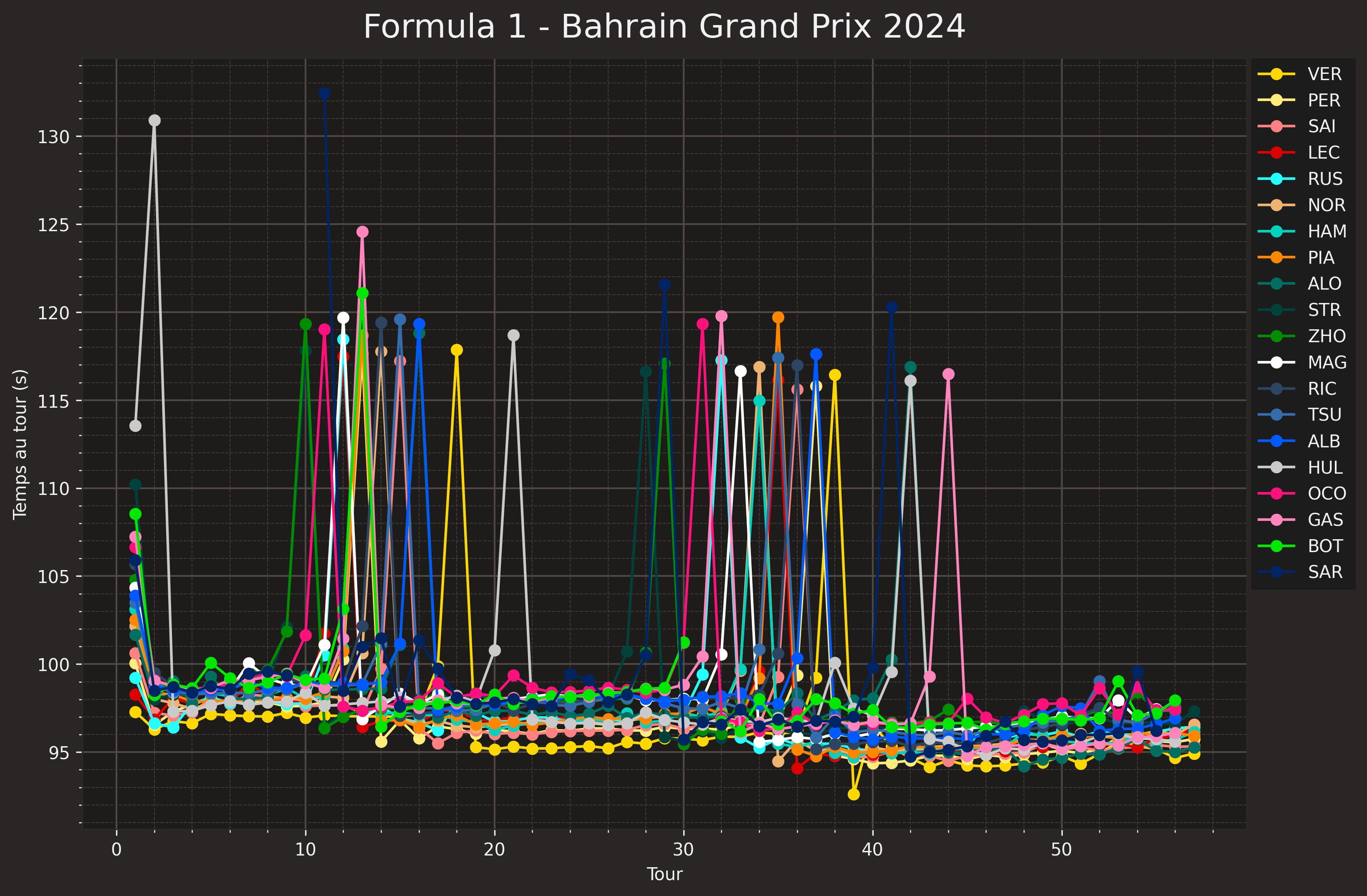Select the SAI legend label
1367x896 pixels.
[x=1322, y=126]
